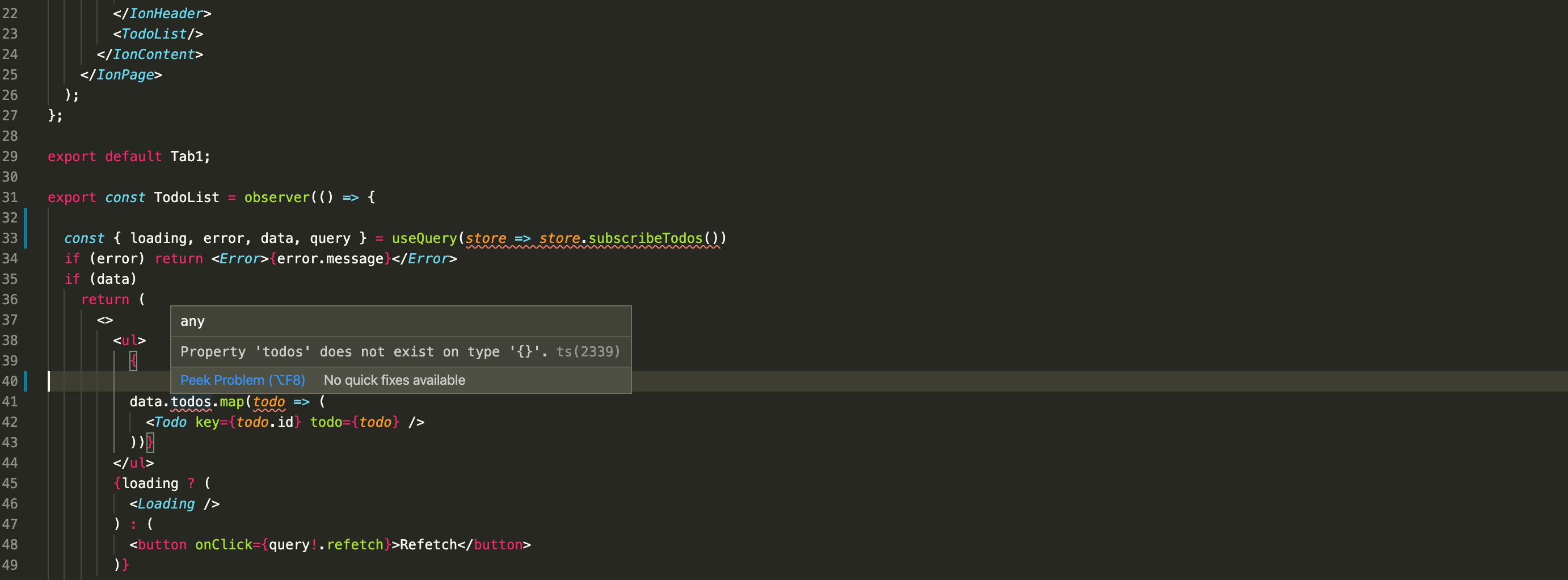The height and width of the screenshot is (580, 1568).
Task: Click the 'any' type label in hover popup
Action: [x=192, y=321]
